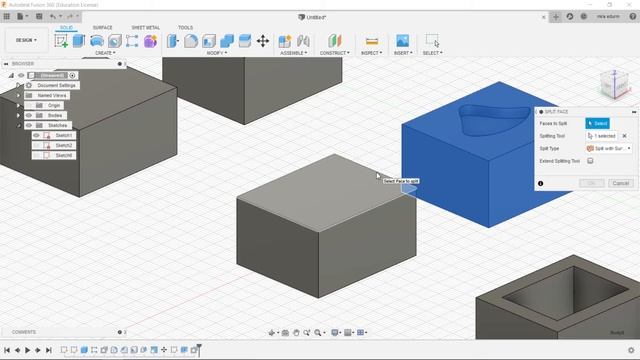This screenshot has width=640, height=360.
Task: Click Faces to Split Select button
Action: (x=598, y=123)
